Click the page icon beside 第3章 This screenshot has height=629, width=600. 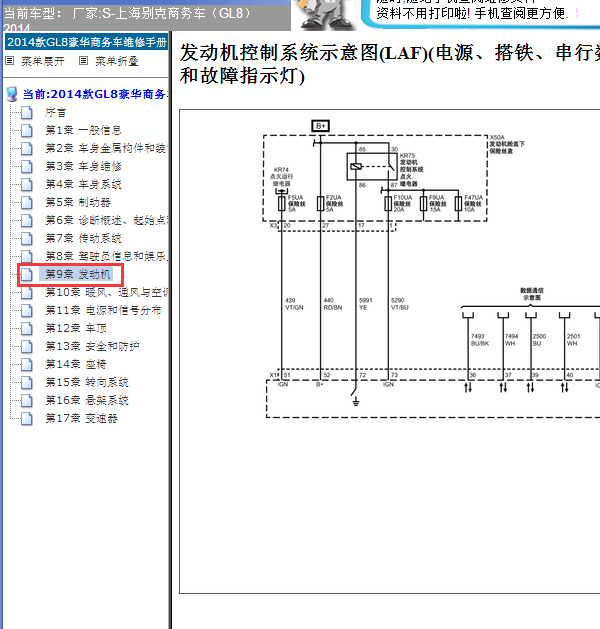(x=27, y=166)
